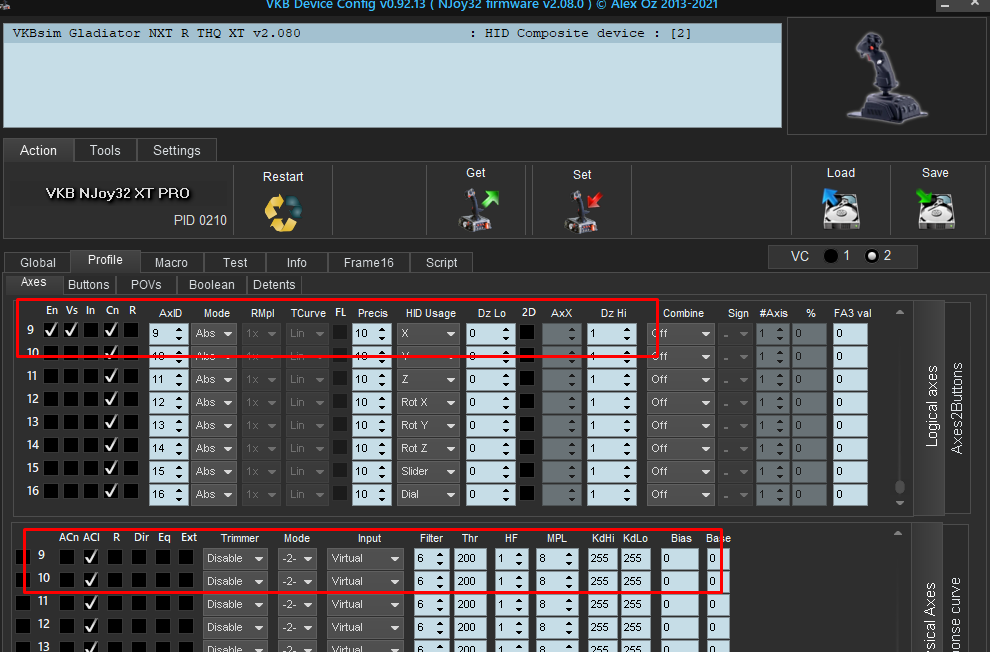
Task: Select the VKBsim Gladiator NXT device entry
Action: tap(392, 33)
